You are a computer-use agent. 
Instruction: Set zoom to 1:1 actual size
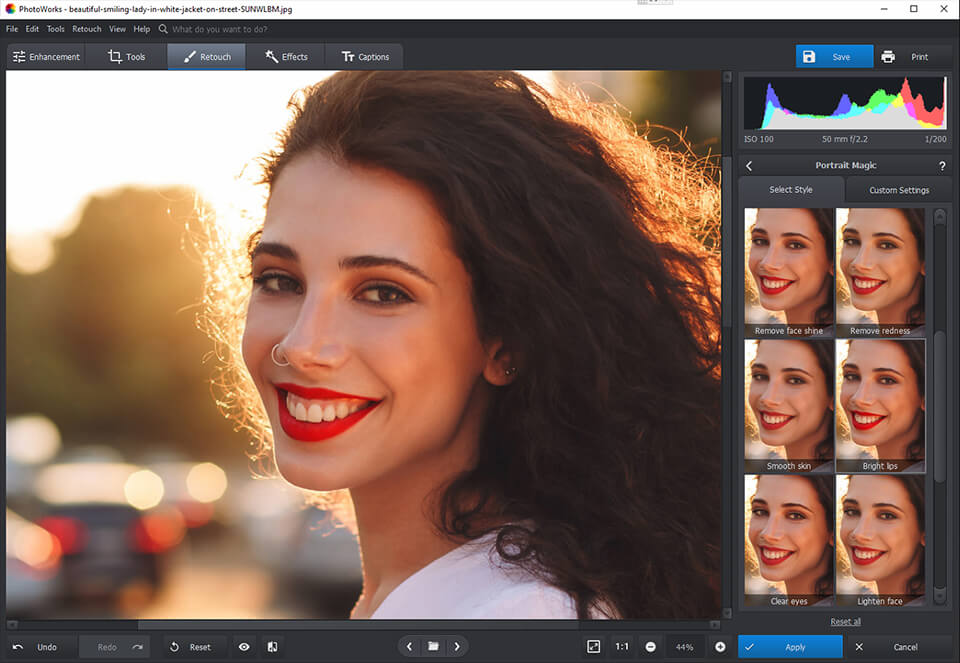click(x=622, y=647)
